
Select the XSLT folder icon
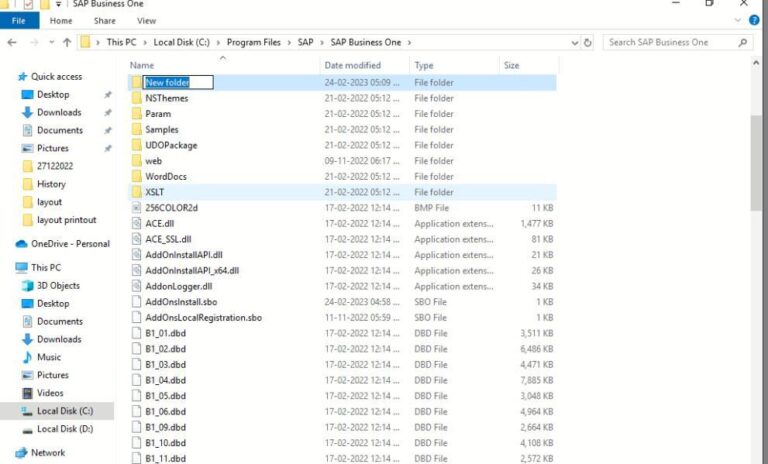click(137, 192)
